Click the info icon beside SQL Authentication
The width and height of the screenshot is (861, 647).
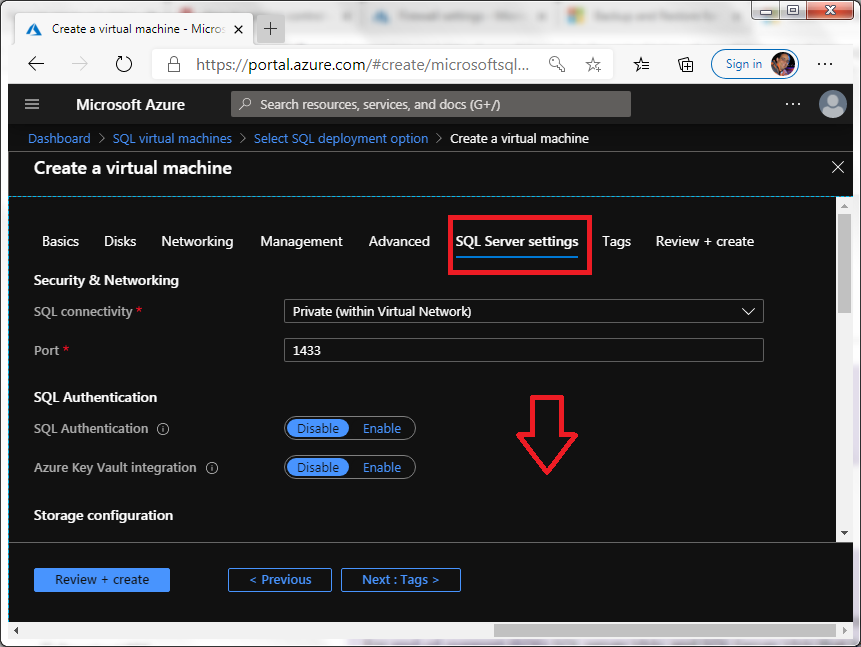pyautogui.click(x=163, y=429)
